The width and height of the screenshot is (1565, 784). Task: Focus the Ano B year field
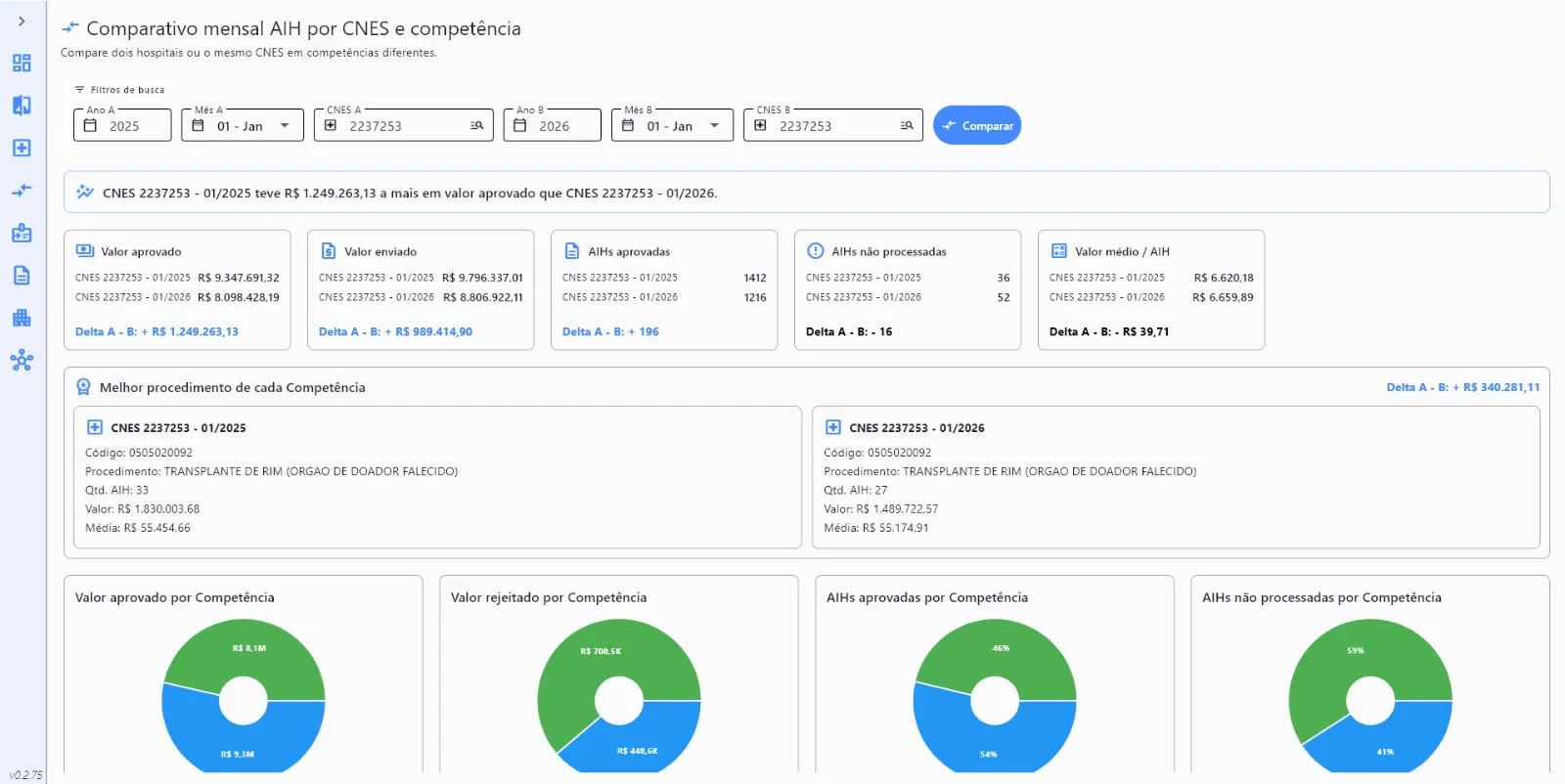[x=553, y=125]
